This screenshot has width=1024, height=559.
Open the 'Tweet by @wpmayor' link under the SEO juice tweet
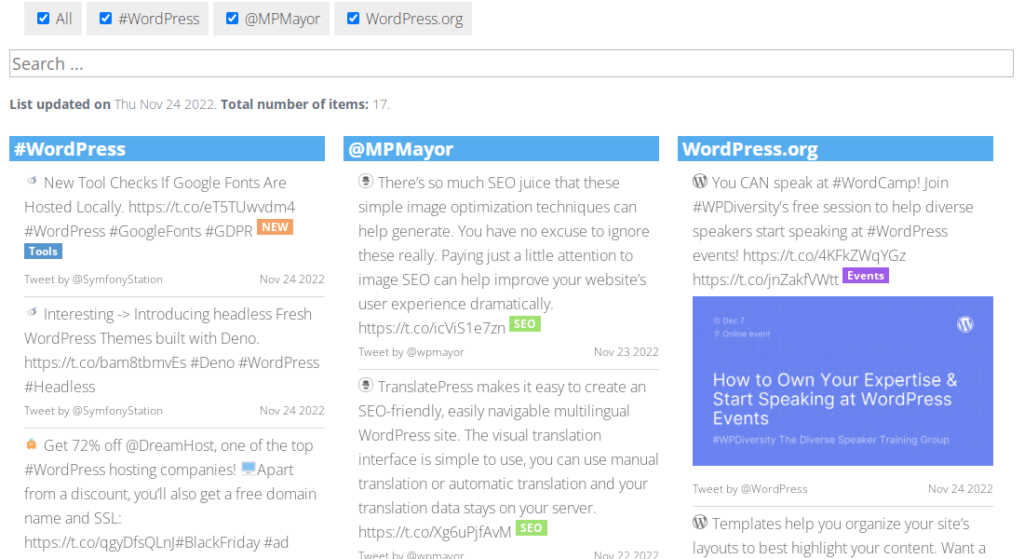[x=411, y=352]
